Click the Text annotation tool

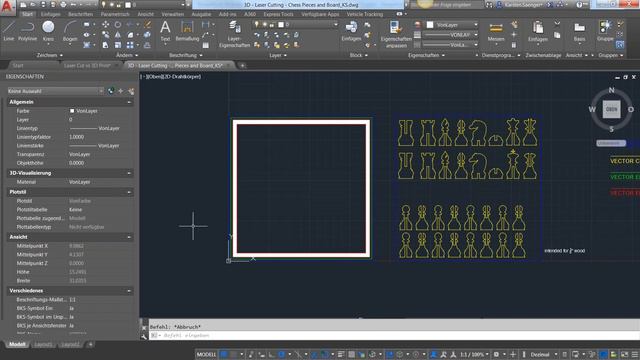tap(165, 31)
